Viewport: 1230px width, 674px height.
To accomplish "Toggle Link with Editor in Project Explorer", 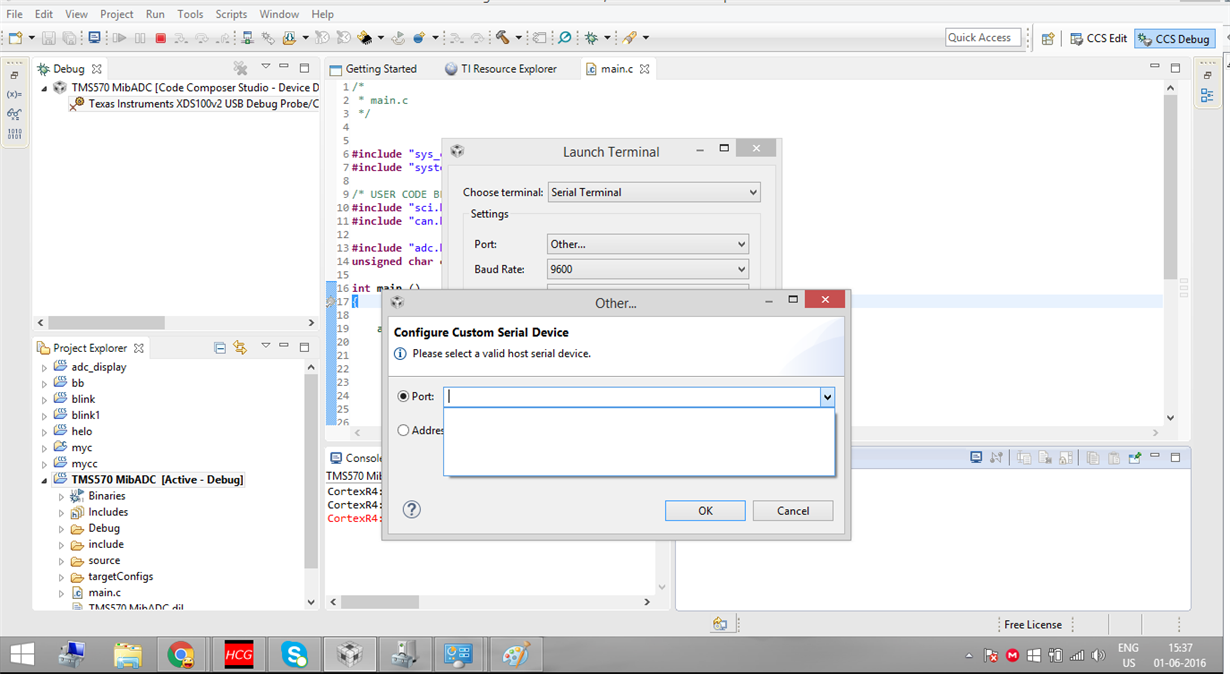I will [x=240, y=347].
